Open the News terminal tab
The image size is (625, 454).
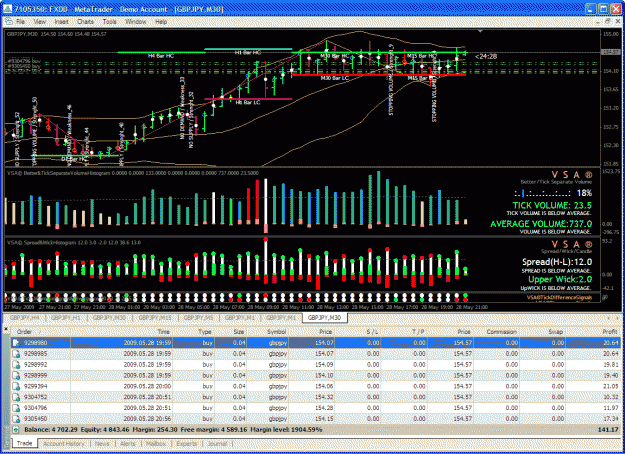pyautogui.click(x=102, y=443)
